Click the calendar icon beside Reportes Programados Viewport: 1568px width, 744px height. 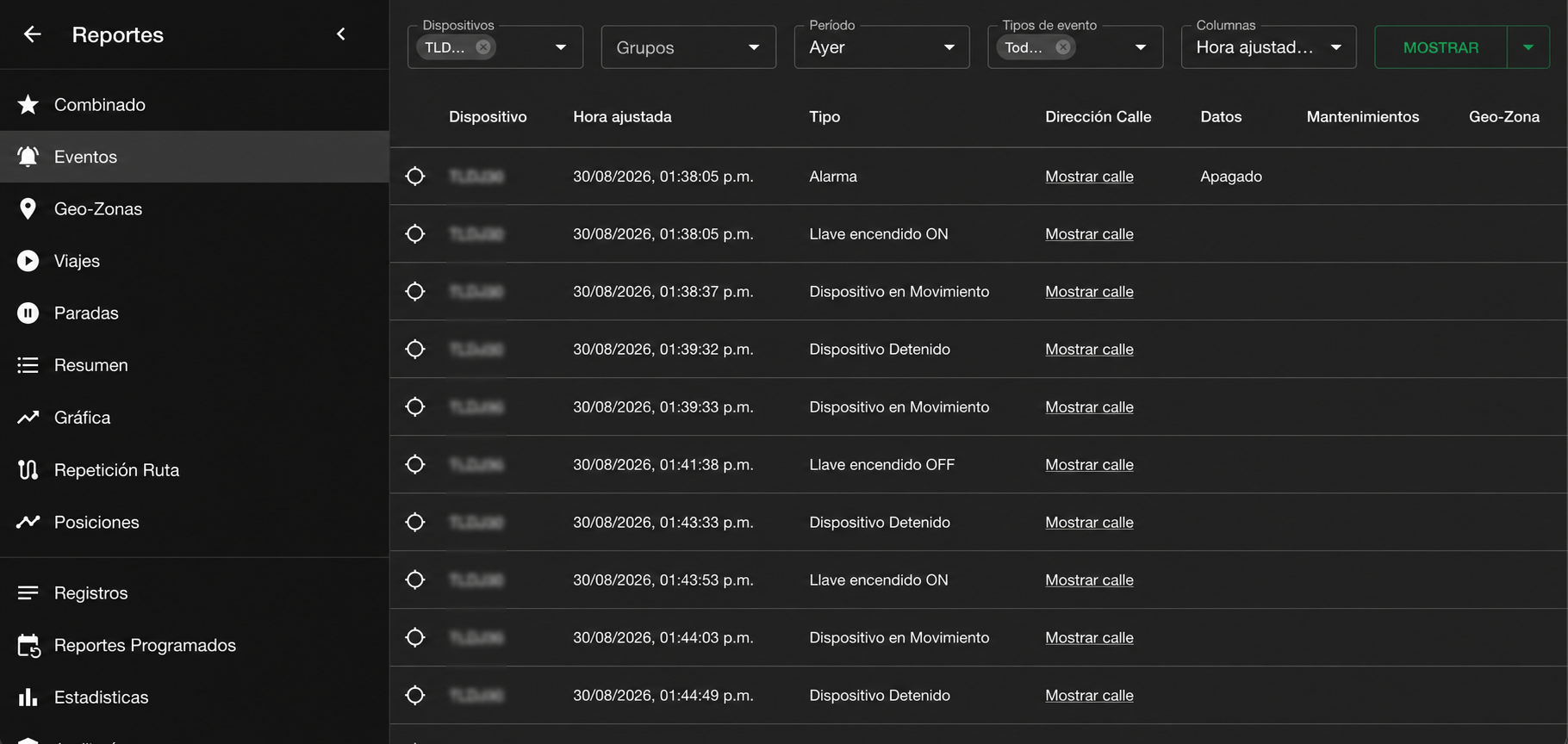28,646
